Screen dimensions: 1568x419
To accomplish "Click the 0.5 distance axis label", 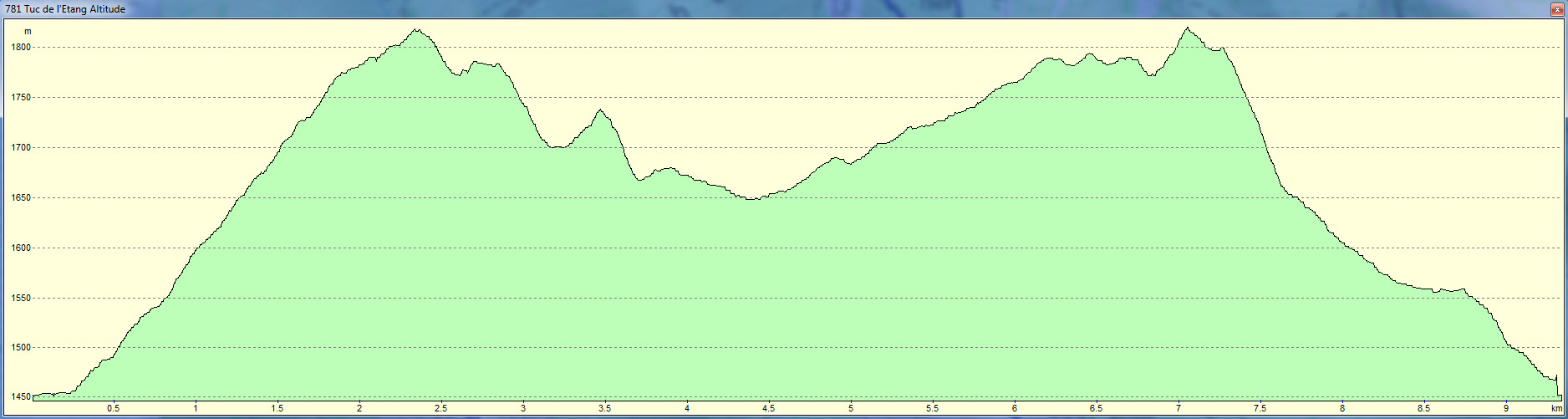I will [113, 409].
